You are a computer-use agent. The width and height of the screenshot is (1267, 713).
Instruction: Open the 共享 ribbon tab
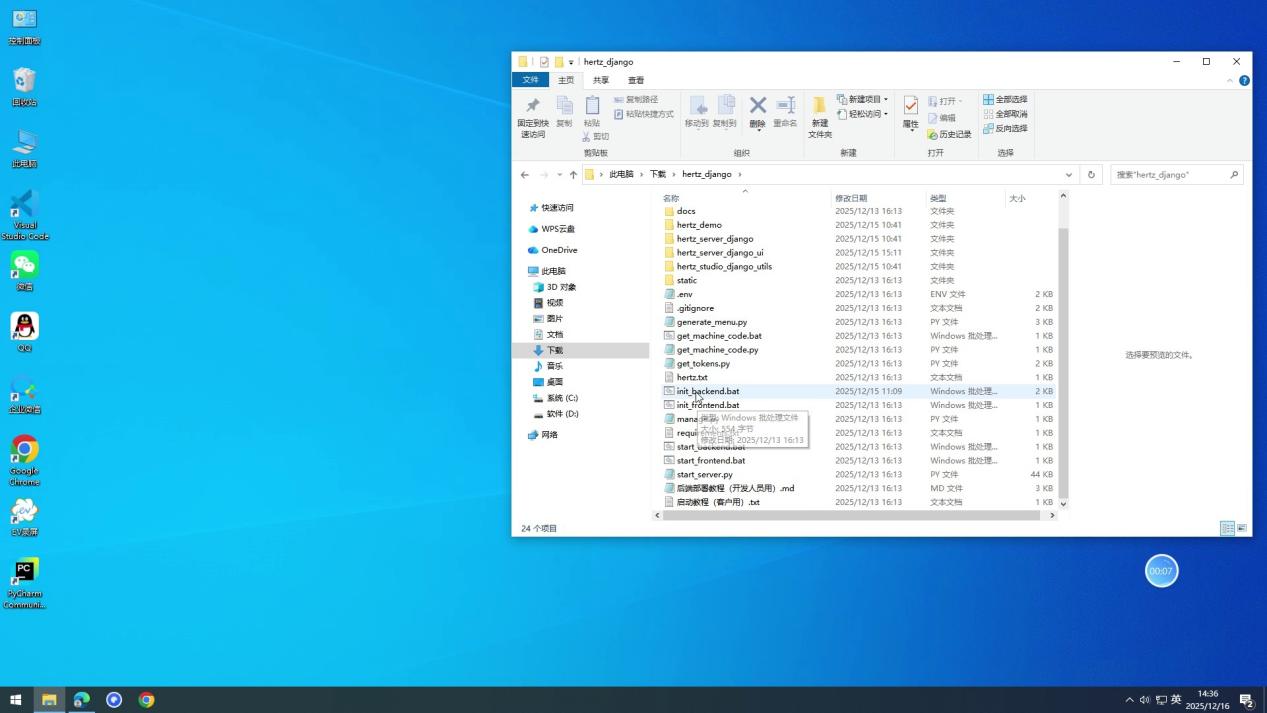600,80
